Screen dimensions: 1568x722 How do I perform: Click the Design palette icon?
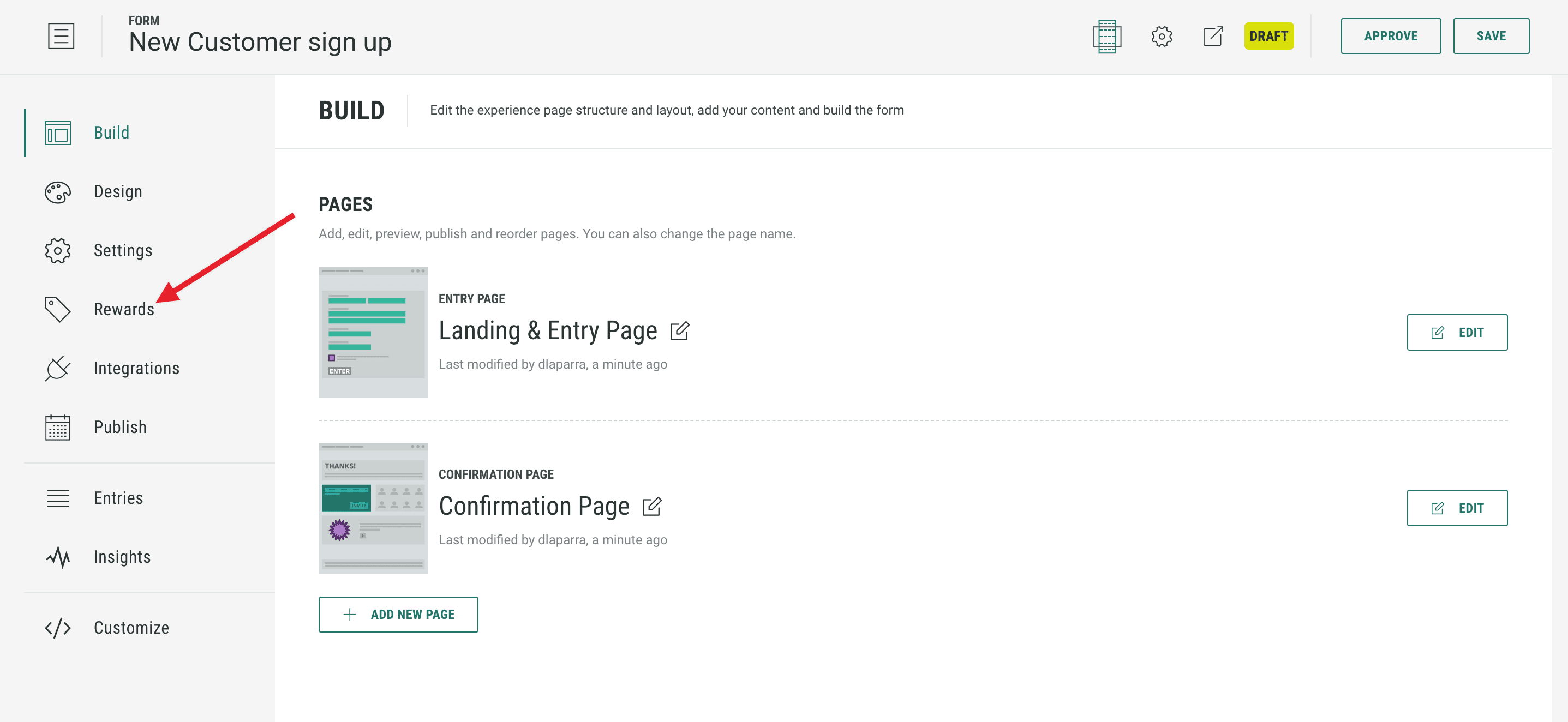[x=57, y=191]
